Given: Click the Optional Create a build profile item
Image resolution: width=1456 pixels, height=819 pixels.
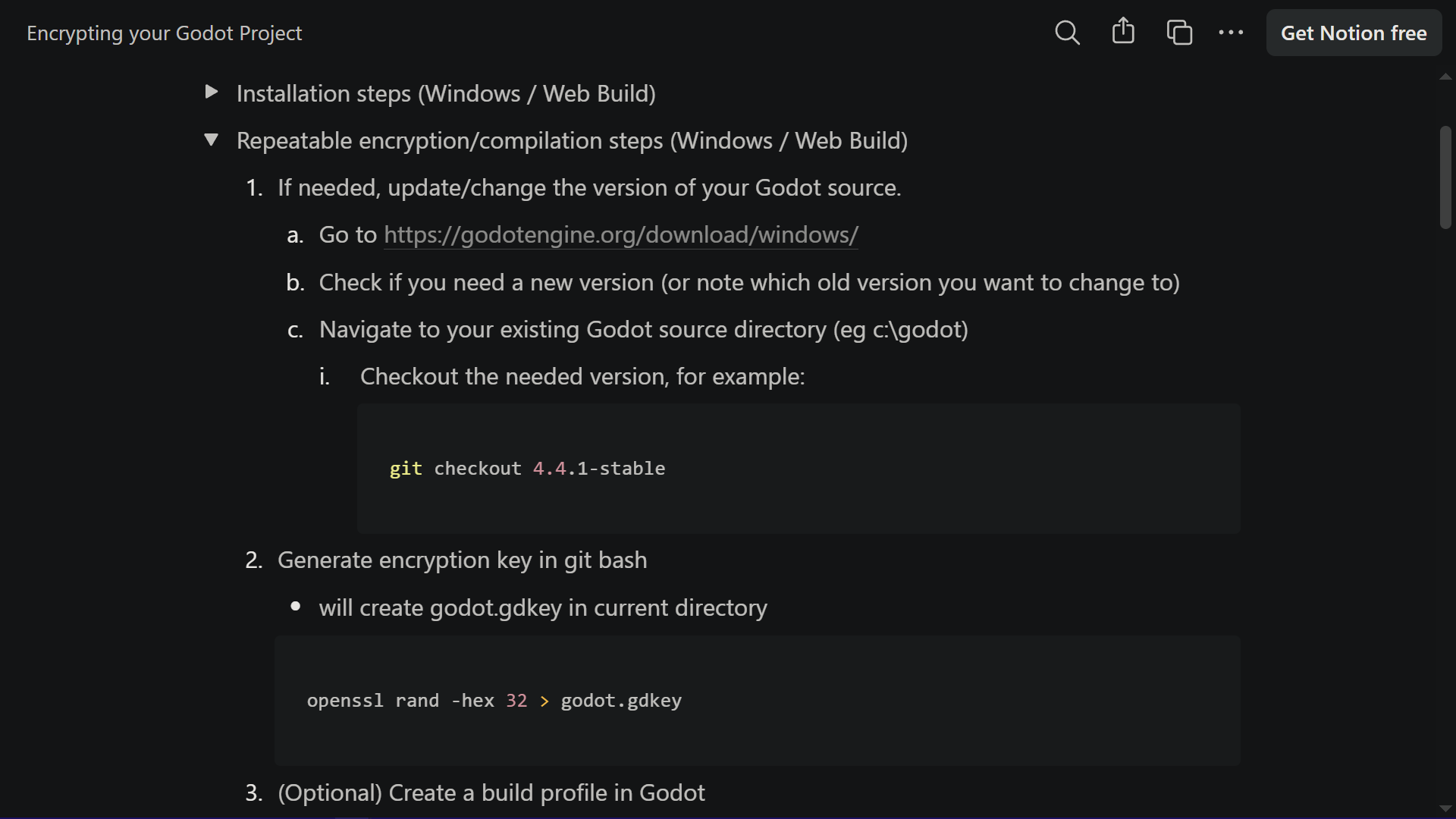Looking at the screenshot, I should point(491,793).
